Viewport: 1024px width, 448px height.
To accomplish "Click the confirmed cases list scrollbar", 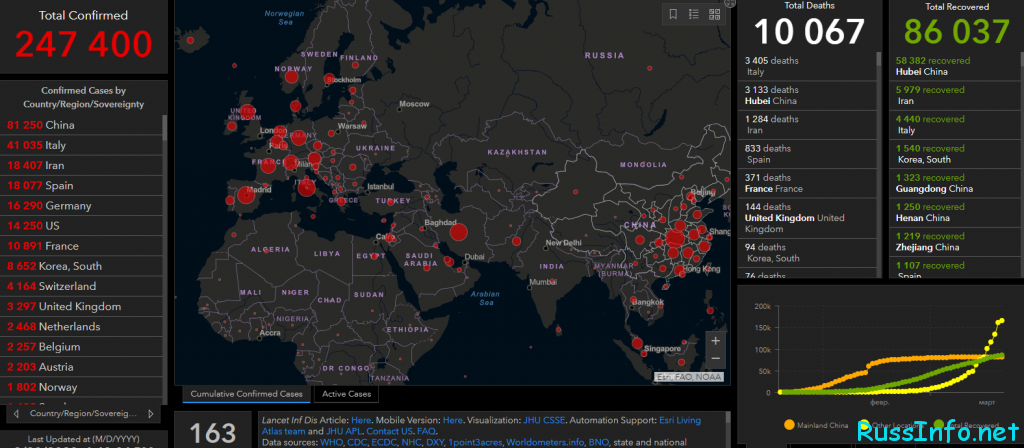I will (165, 128).
